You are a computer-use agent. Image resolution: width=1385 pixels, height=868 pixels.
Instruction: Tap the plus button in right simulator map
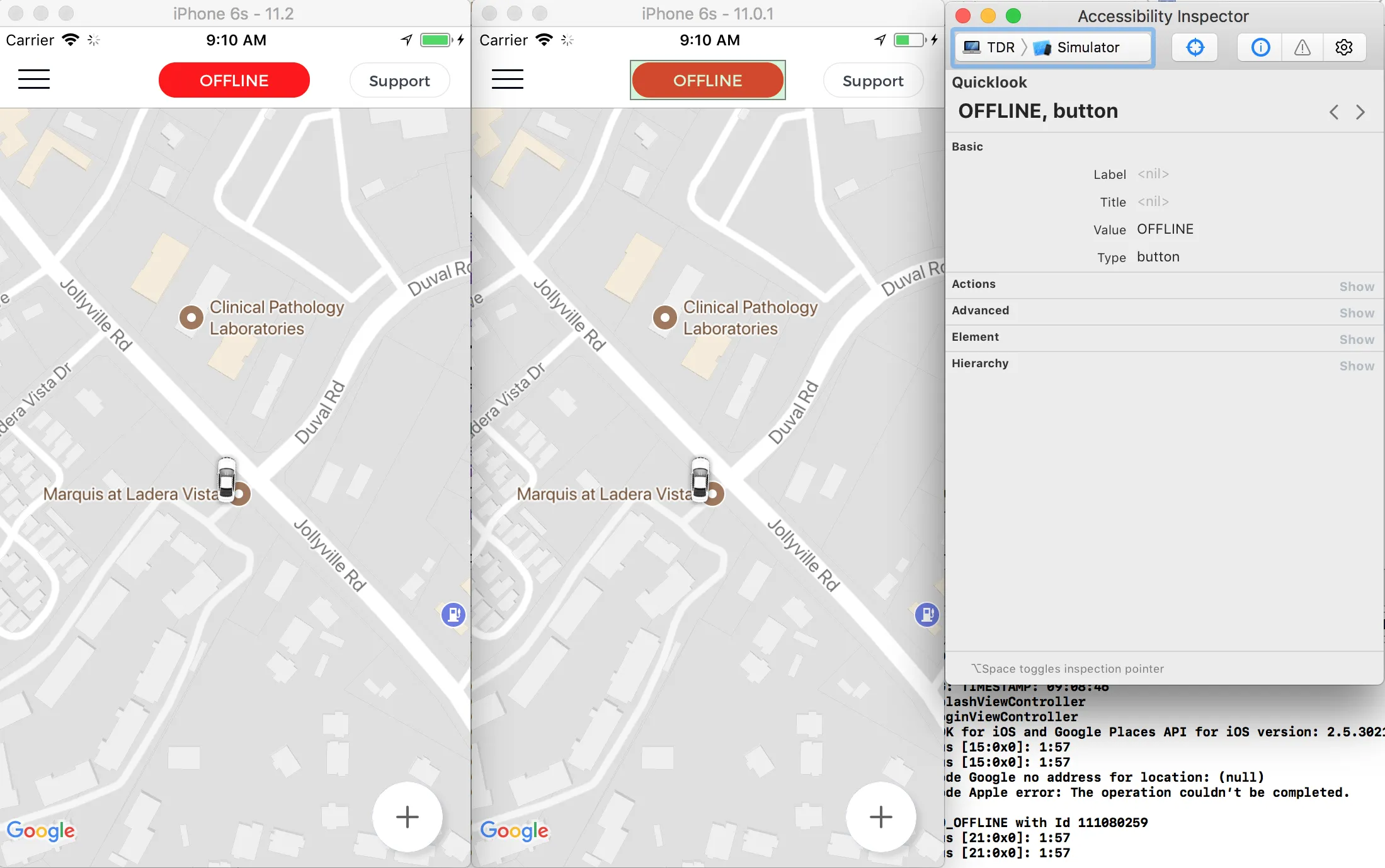881,817
